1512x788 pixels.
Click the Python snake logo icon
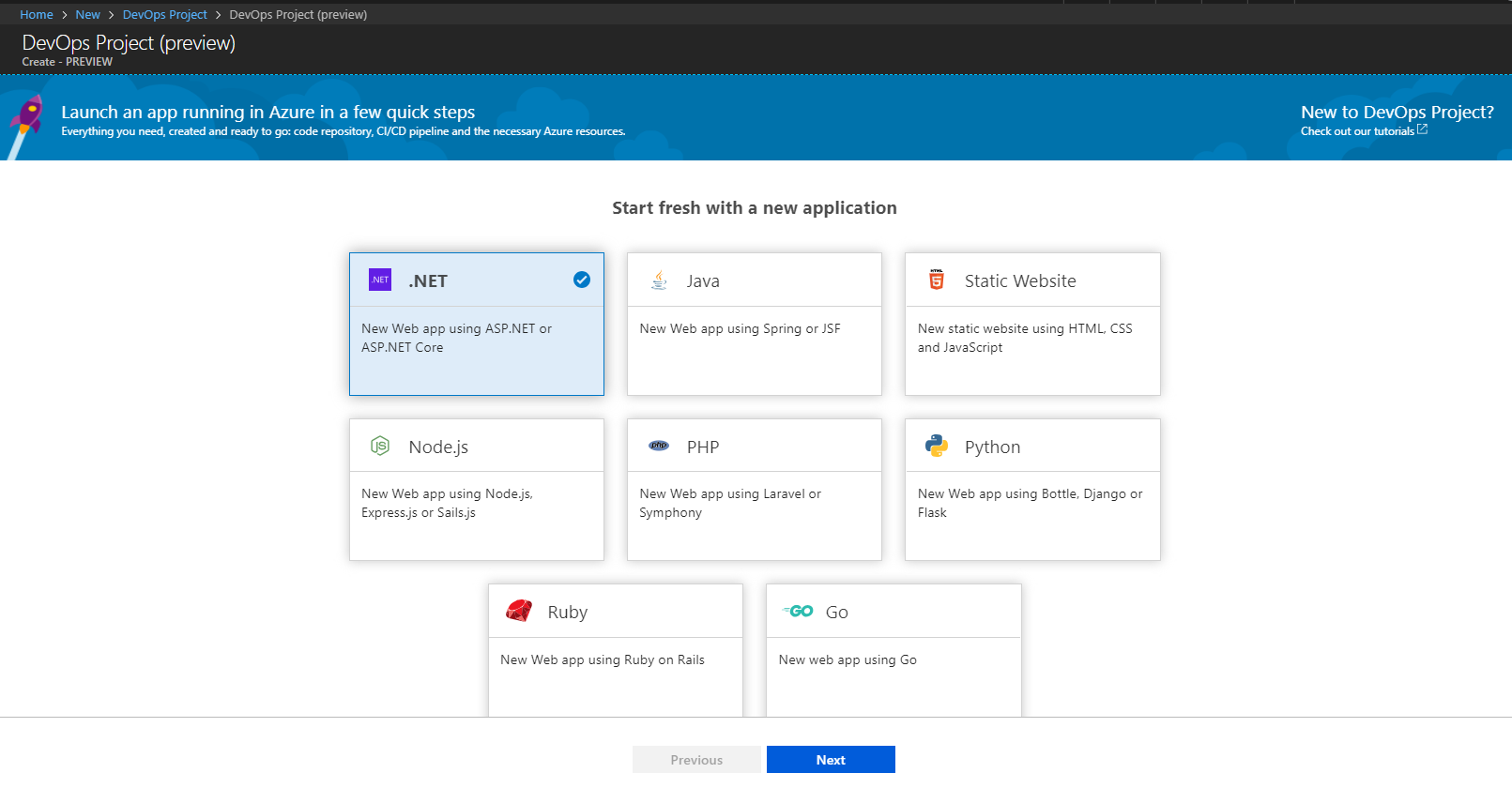(937, 446)
